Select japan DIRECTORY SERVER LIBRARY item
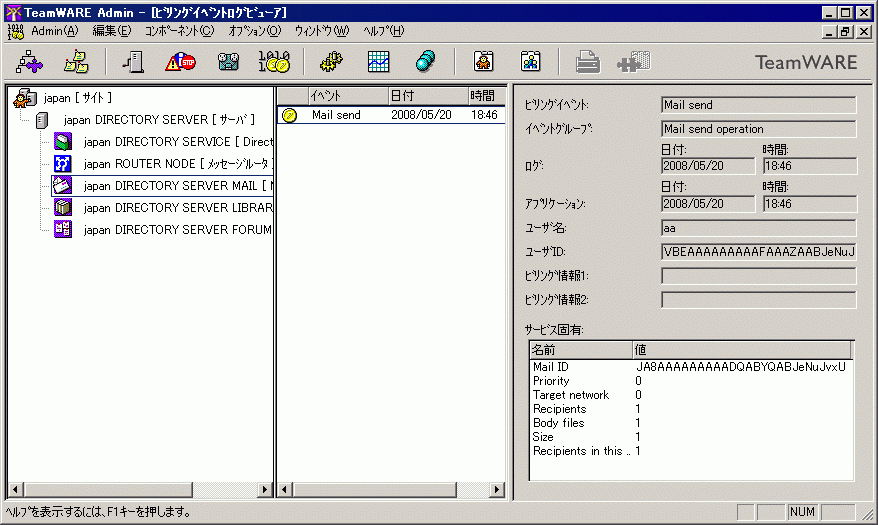The image size is (878, 525). 178,208
